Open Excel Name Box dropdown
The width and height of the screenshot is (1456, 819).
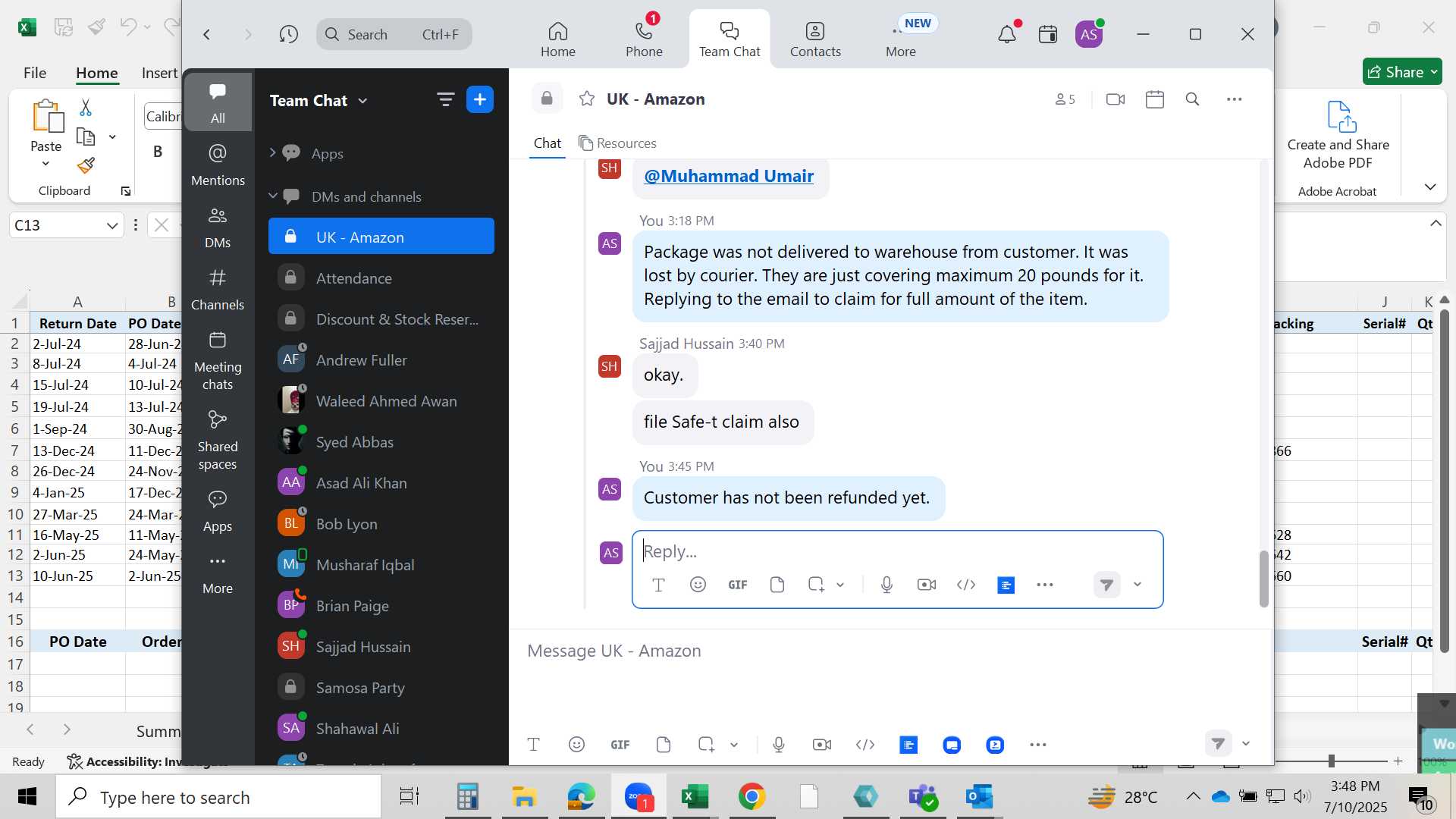pos(112,225)
